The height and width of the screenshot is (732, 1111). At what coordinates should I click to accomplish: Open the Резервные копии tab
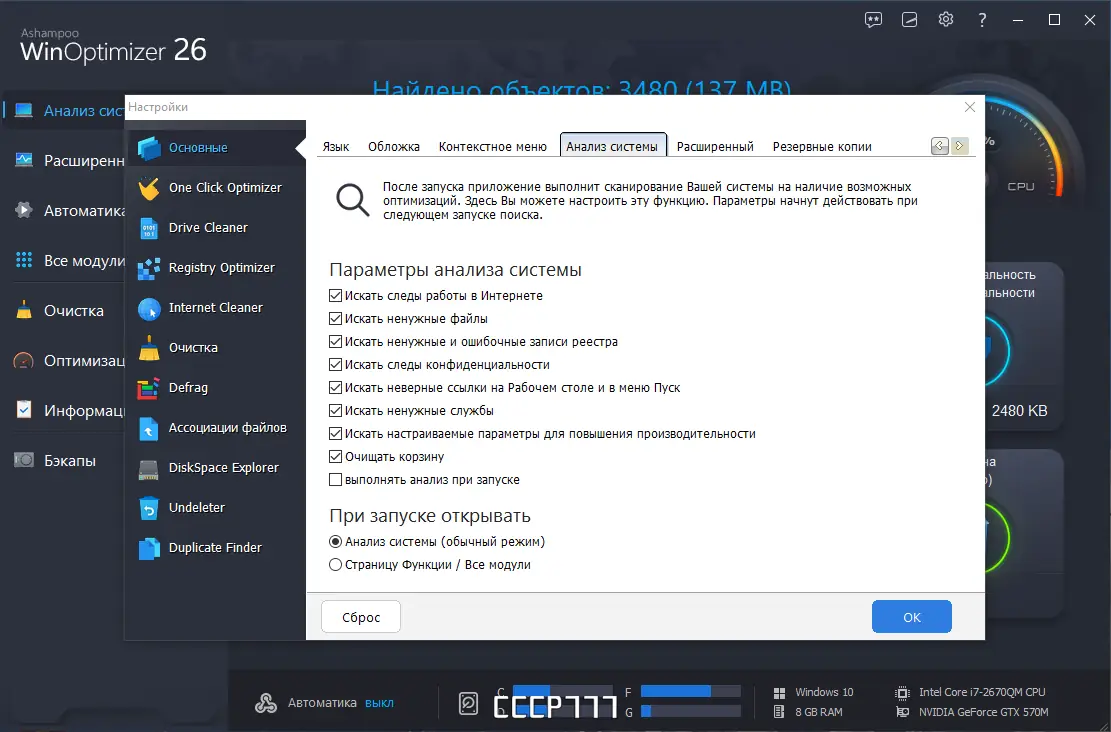821,146
